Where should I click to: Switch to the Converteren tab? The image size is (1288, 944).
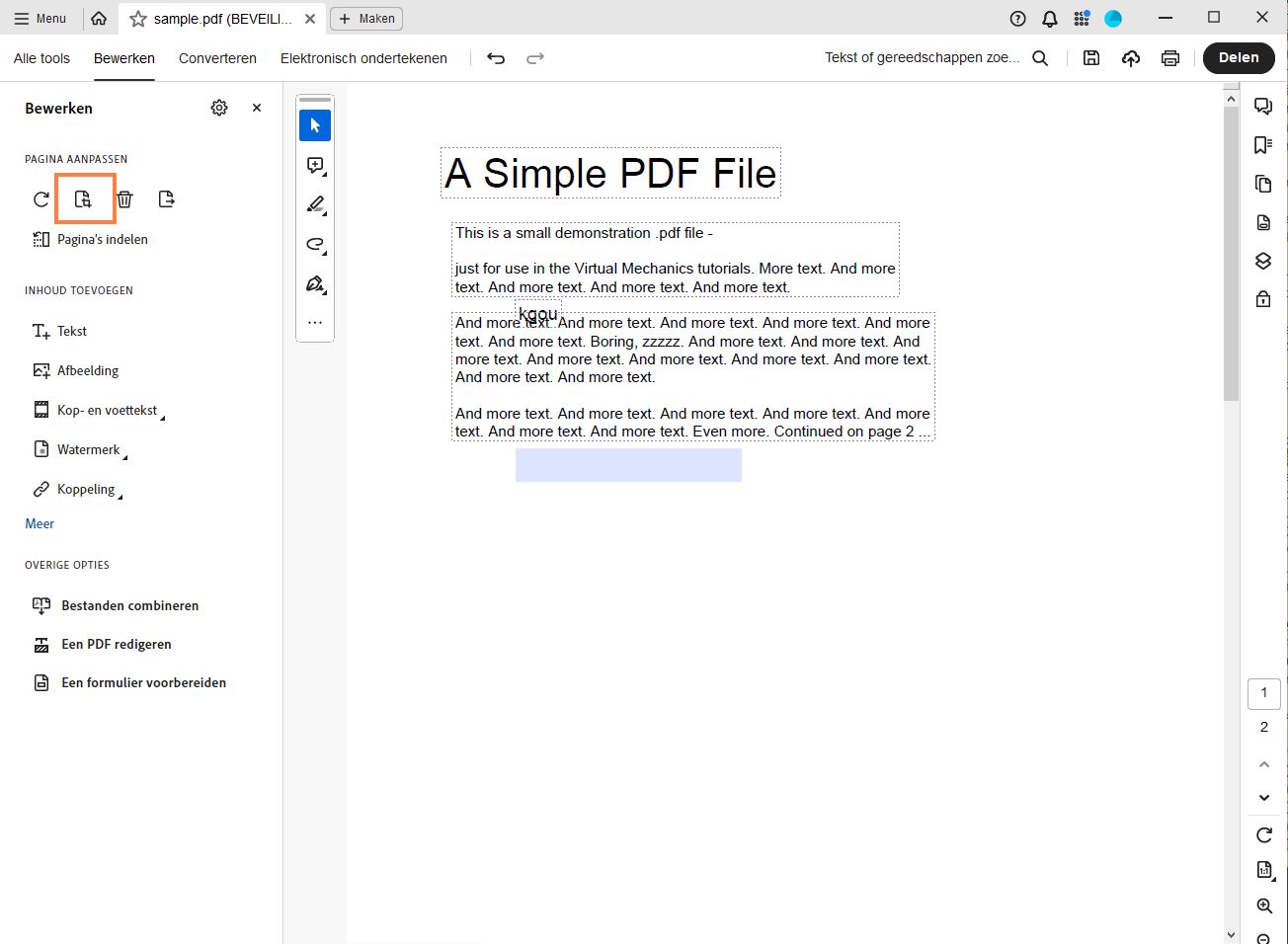pyautogui.click(x=216, y=58)
